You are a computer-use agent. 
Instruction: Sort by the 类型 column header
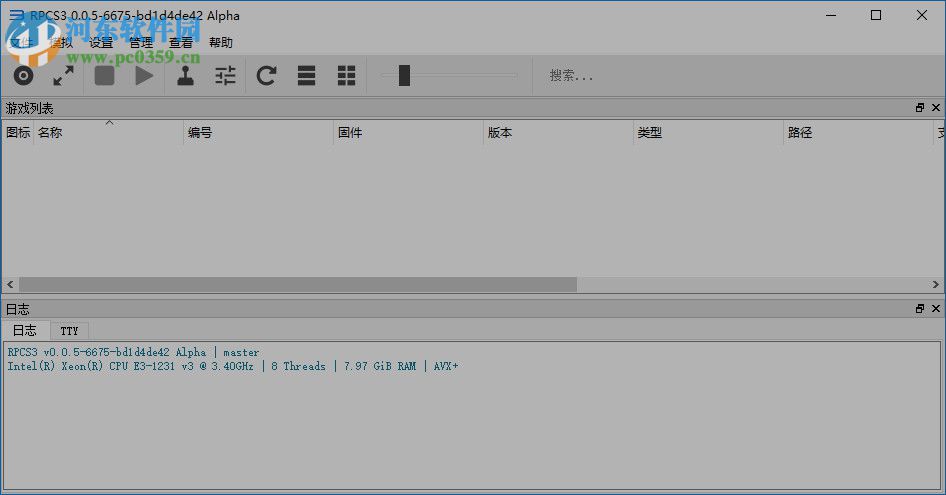click(708, 133)
